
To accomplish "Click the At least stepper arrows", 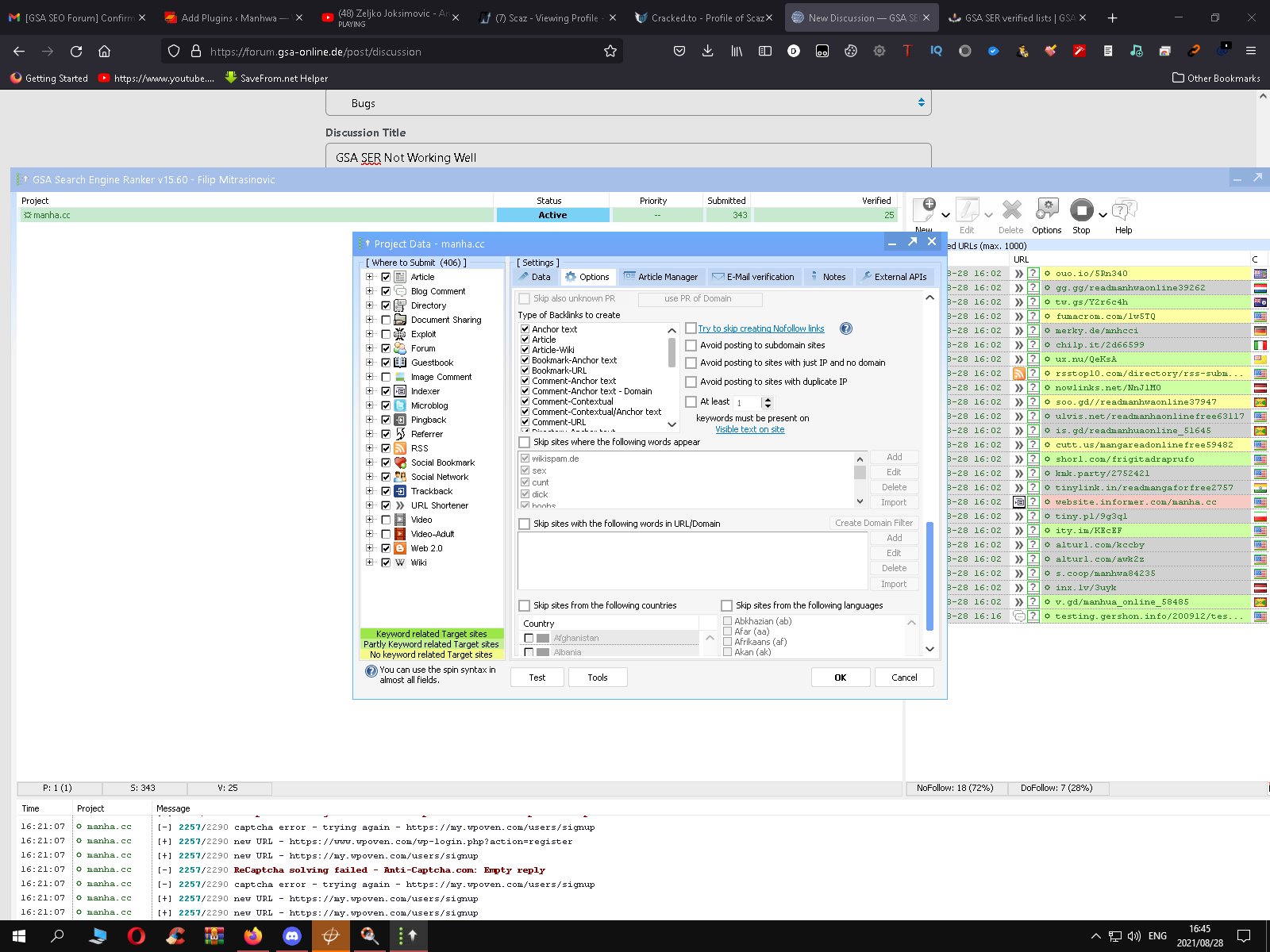I will pyautogui.click(x=767, y=403).
